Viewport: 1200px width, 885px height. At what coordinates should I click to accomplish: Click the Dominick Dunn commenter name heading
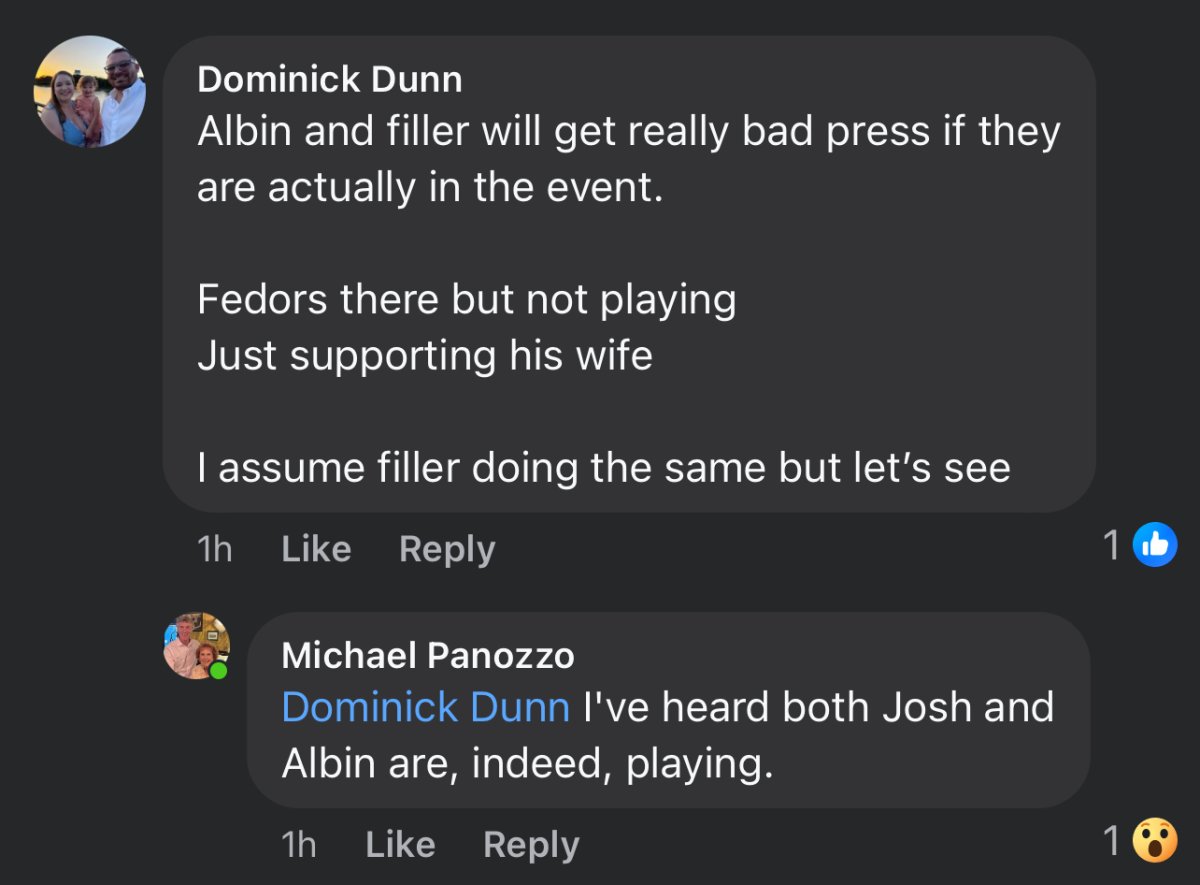tap(330, 79)
